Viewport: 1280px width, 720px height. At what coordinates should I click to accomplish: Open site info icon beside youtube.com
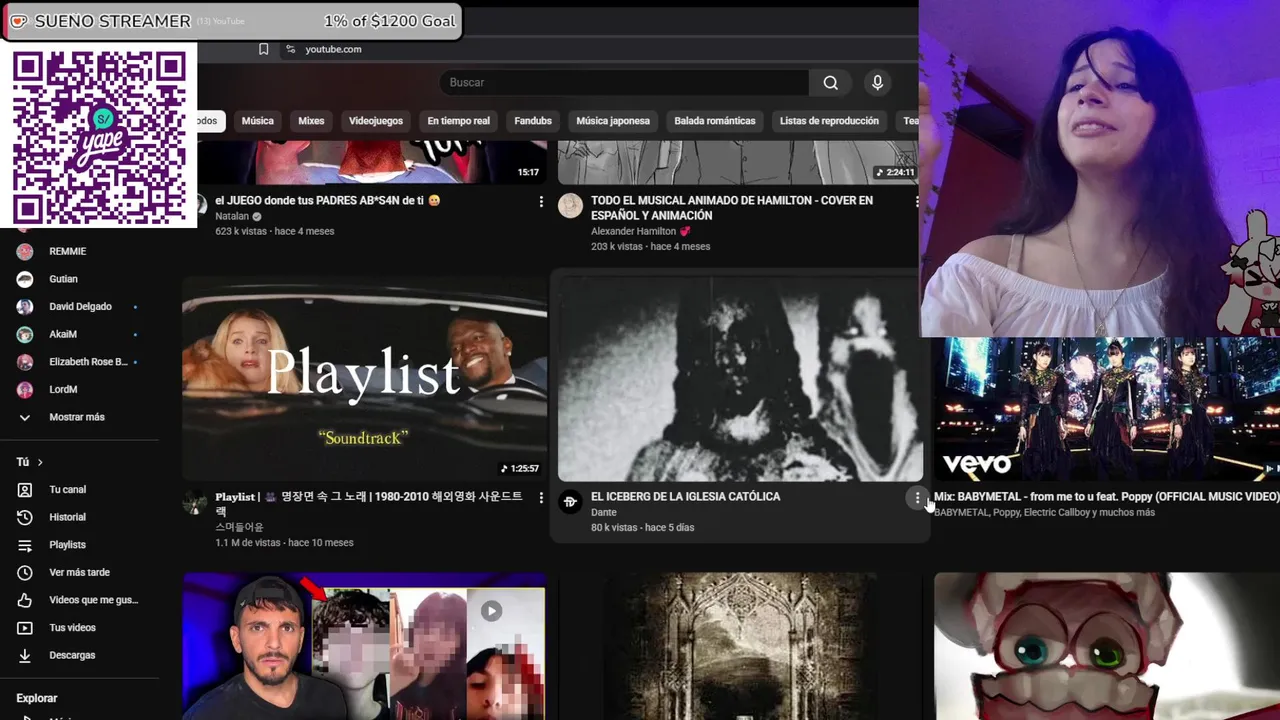tap(291, 49)
